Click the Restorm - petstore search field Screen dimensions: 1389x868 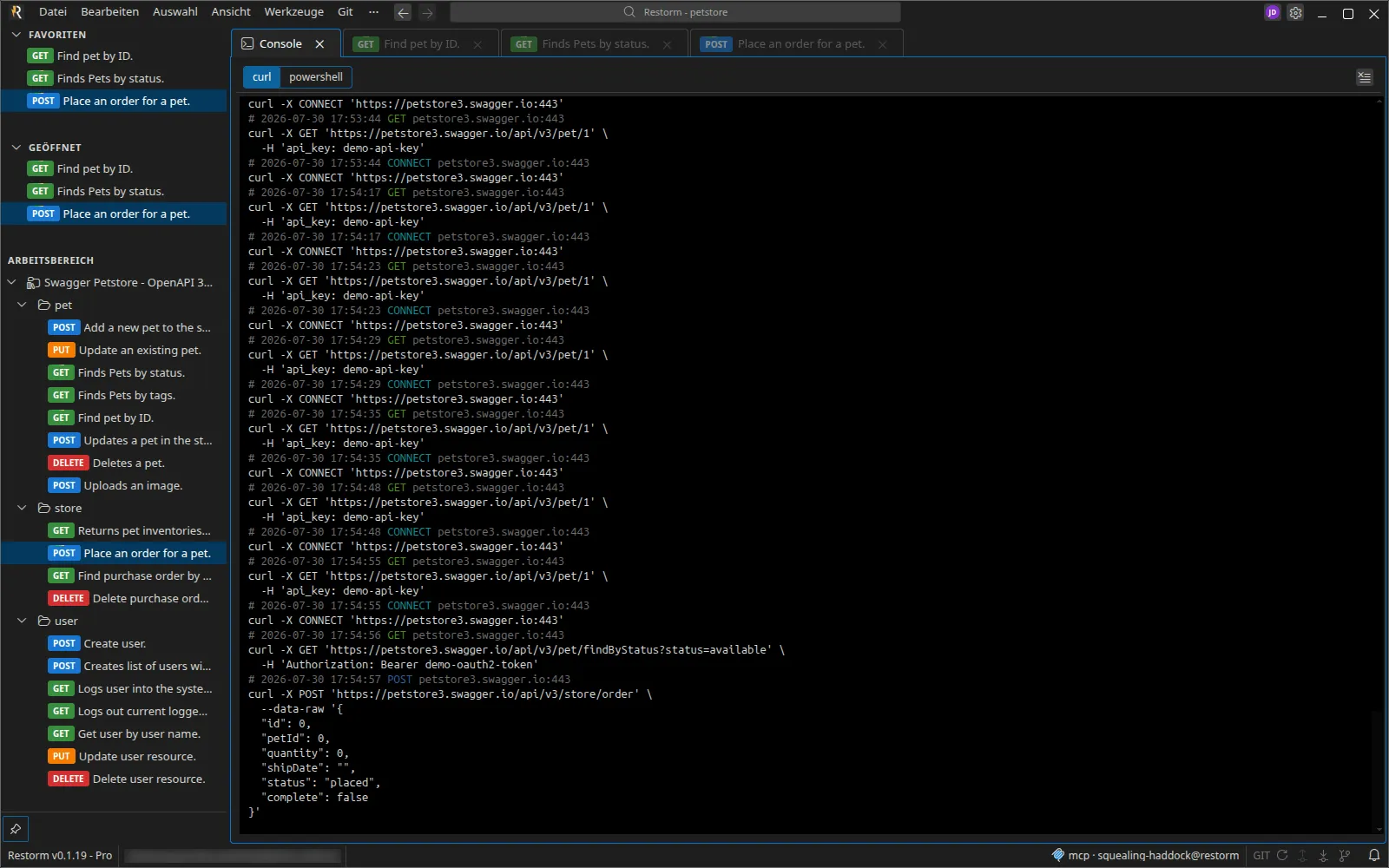point(675,12)
